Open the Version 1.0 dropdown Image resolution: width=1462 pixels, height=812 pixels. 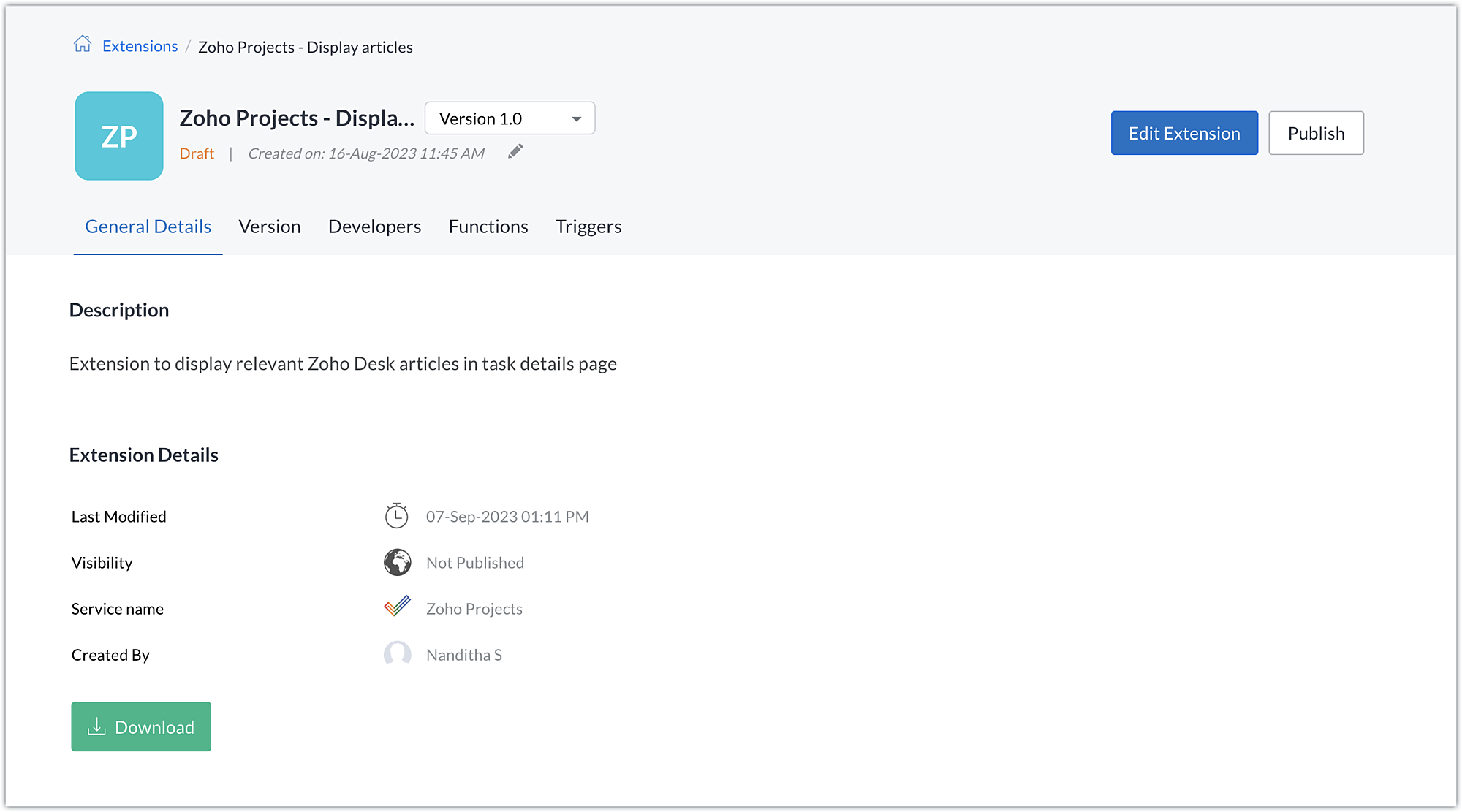pos(497,118)
